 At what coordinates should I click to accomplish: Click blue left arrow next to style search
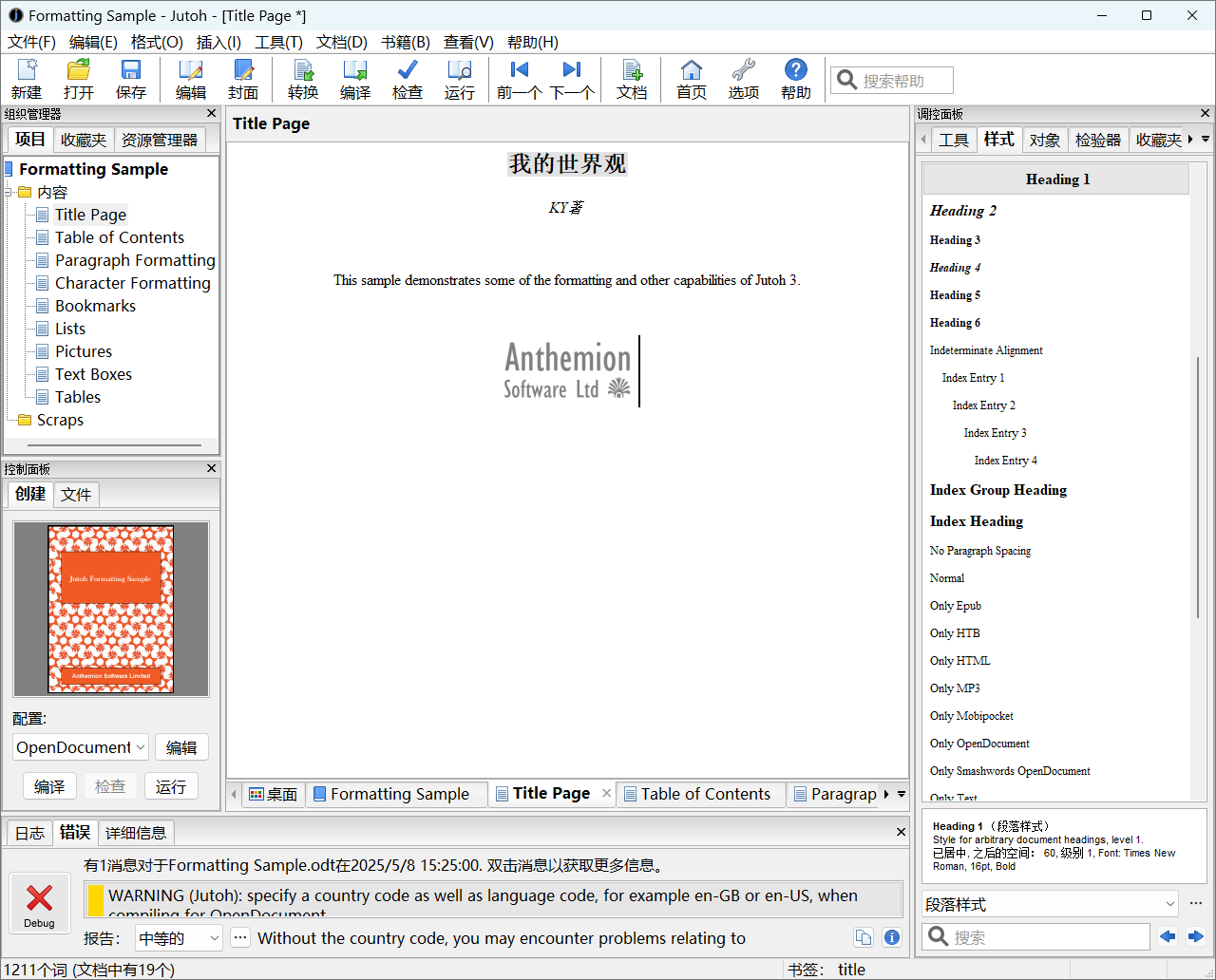tap(1168, 936)
